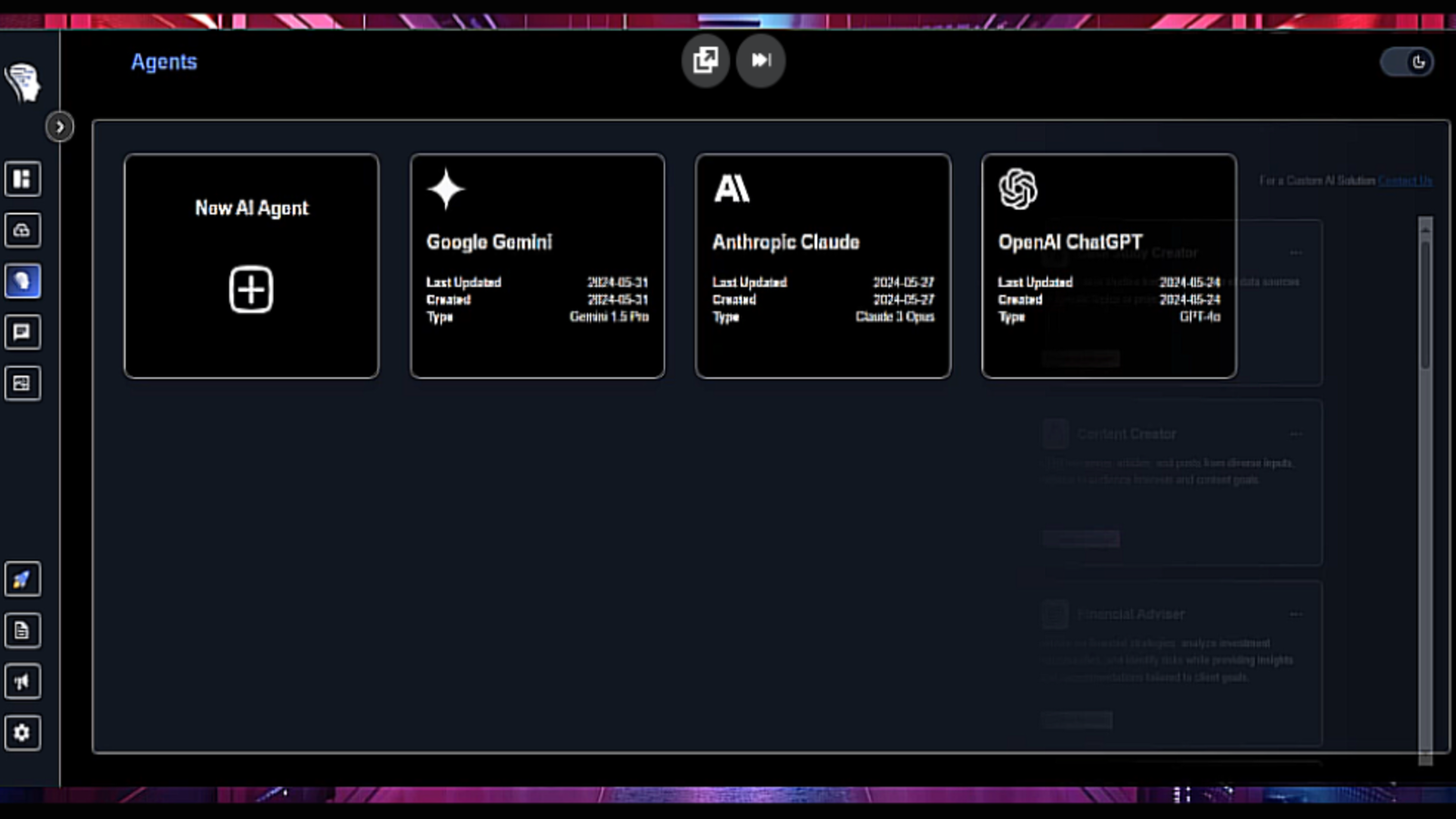This screenshot has width=1456, height=819.
Task: Click the faded Content Creator template card title
Action: point(1127,434)
